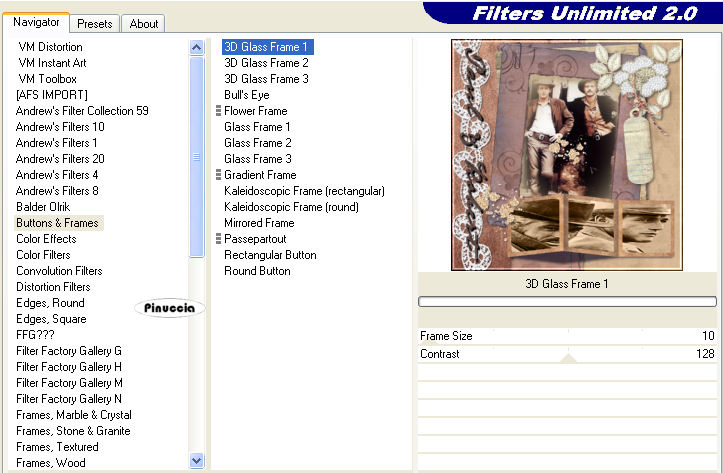Choose Passepartout filter
Image resolution: width=723 pixels, height=473 pixels.
pos(255,239)
